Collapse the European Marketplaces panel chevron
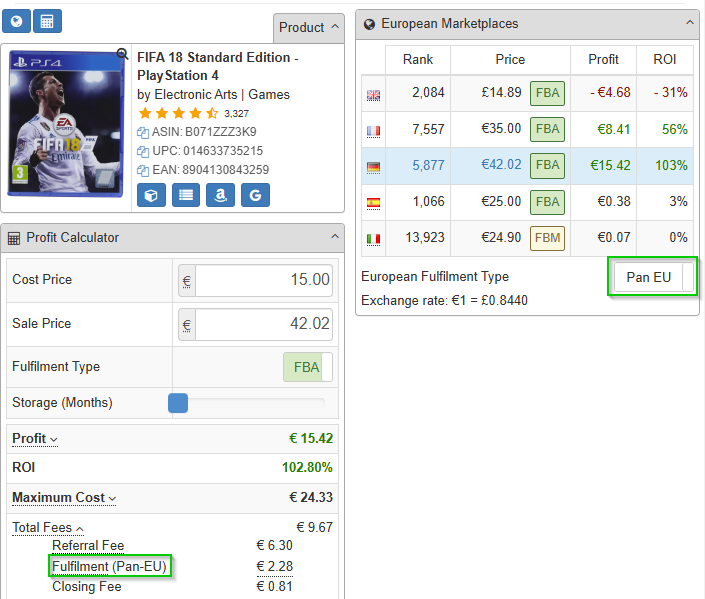The image size is (705, 599). tap(690, 22)
